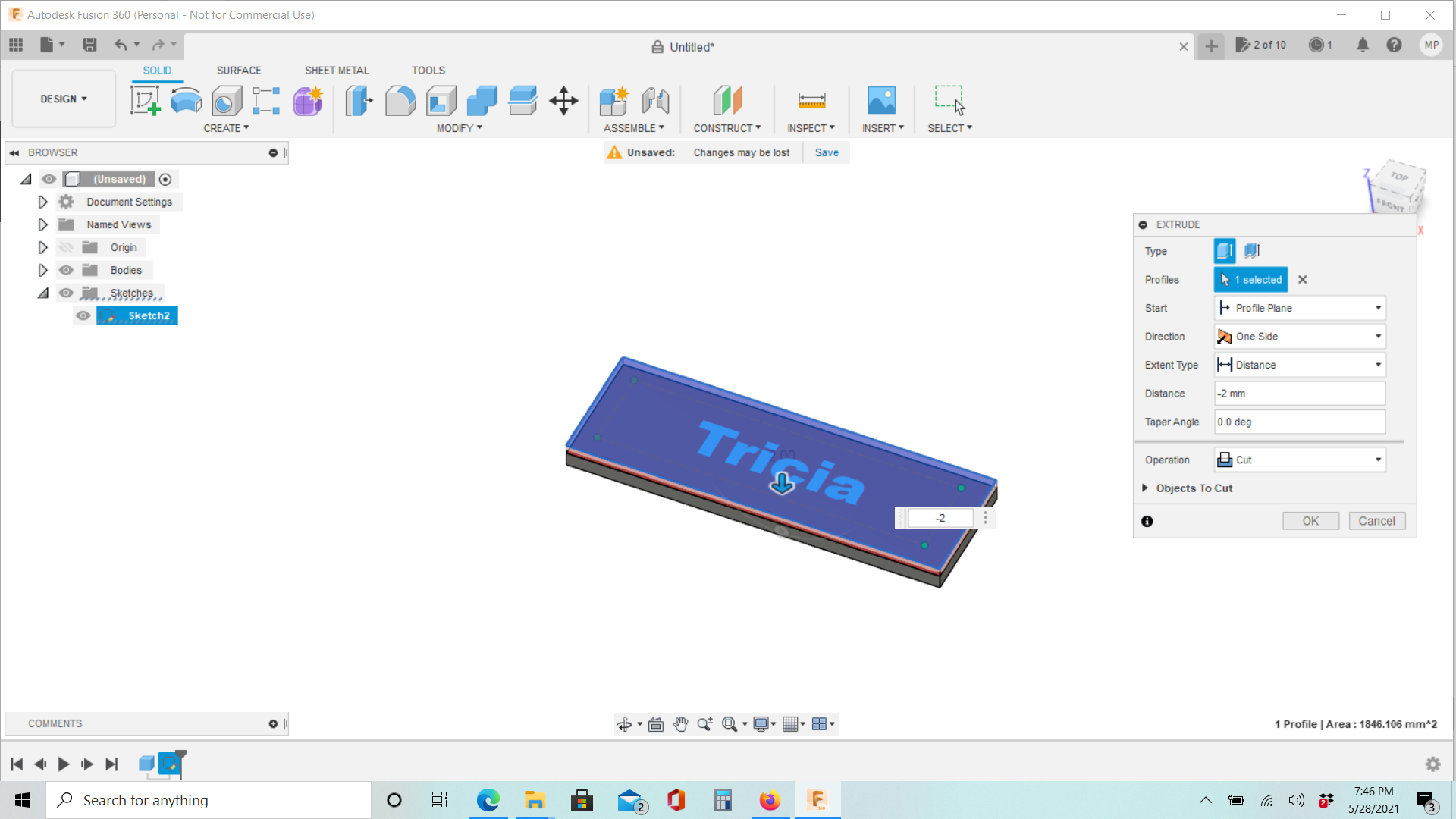Expand the Objects To Cut section
1456x819 pixels.
1145,488
